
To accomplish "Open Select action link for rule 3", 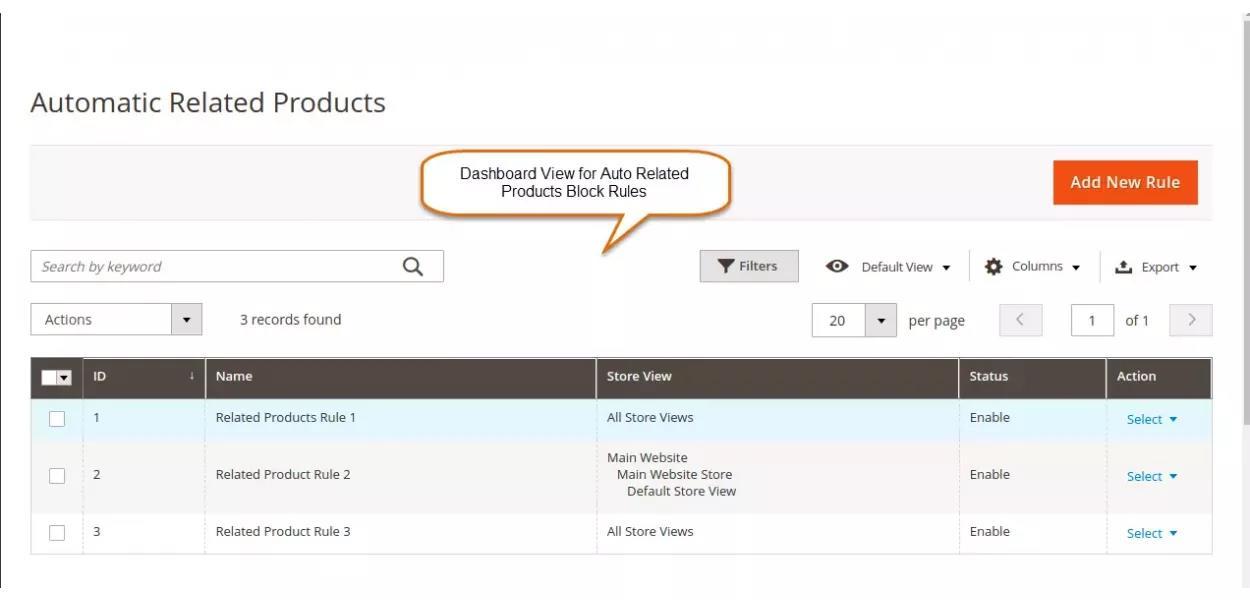I will (x=1151, y=533).
